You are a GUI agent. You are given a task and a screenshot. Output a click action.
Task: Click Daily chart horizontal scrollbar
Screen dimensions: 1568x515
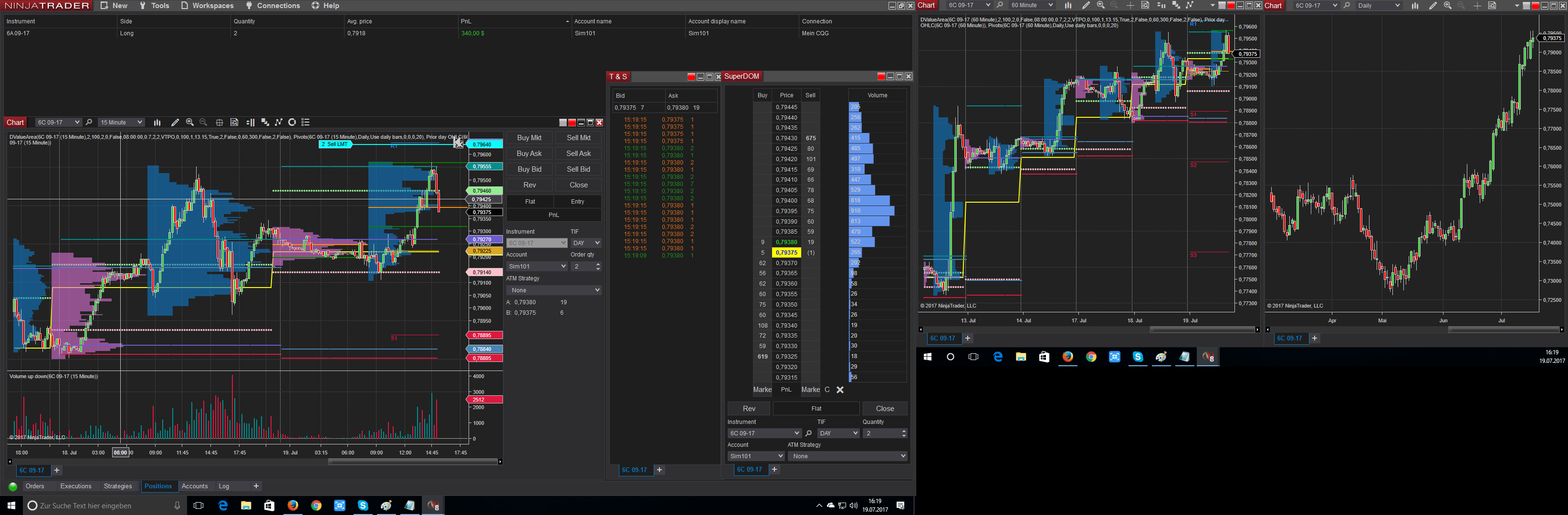click(x=1504, y=330)
